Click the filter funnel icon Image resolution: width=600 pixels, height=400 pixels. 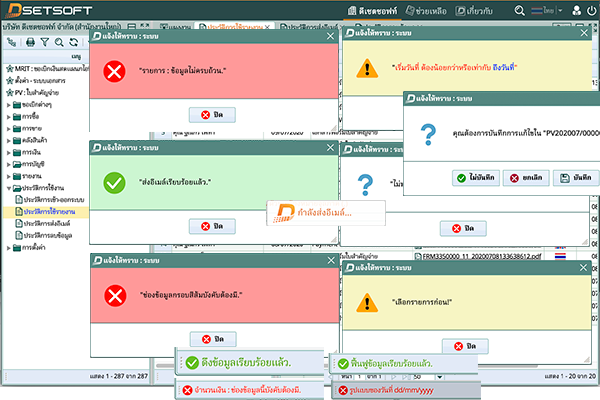(45, 43)
